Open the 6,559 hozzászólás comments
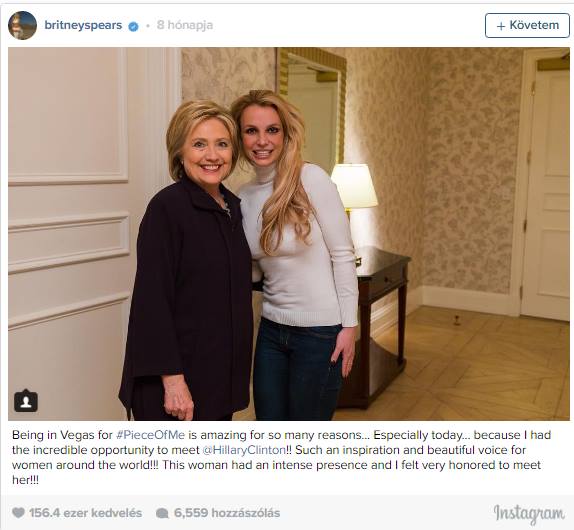 (x=227, y=513)
